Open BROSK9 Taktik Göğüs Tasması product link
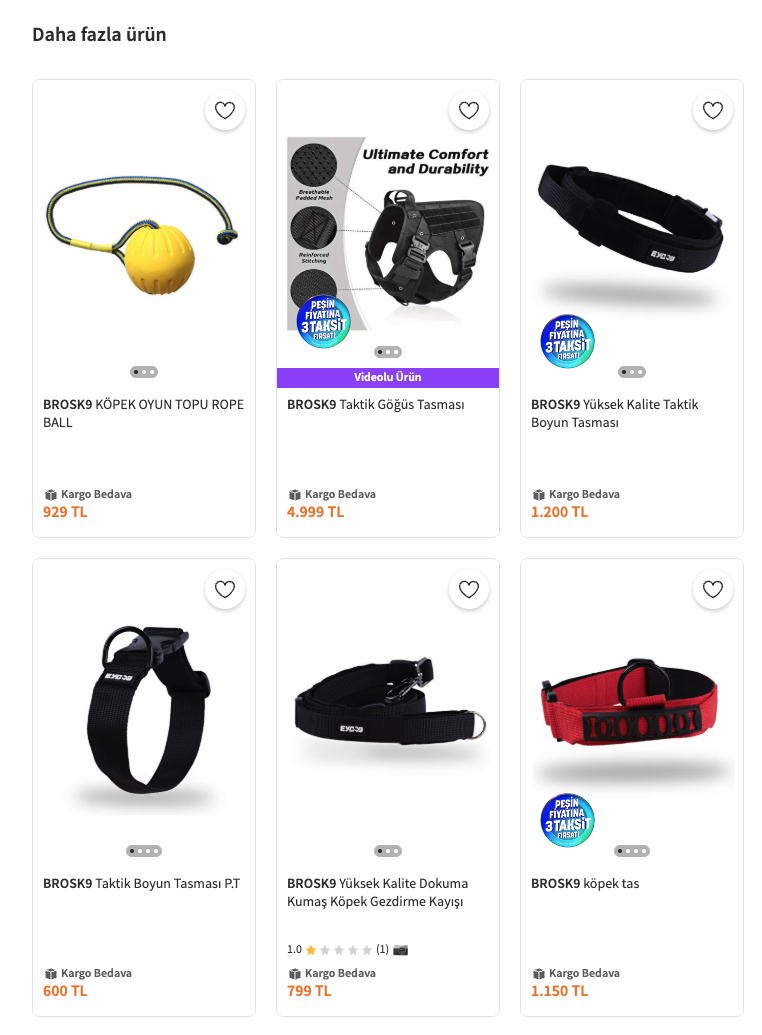 click(x=376, y=405)
